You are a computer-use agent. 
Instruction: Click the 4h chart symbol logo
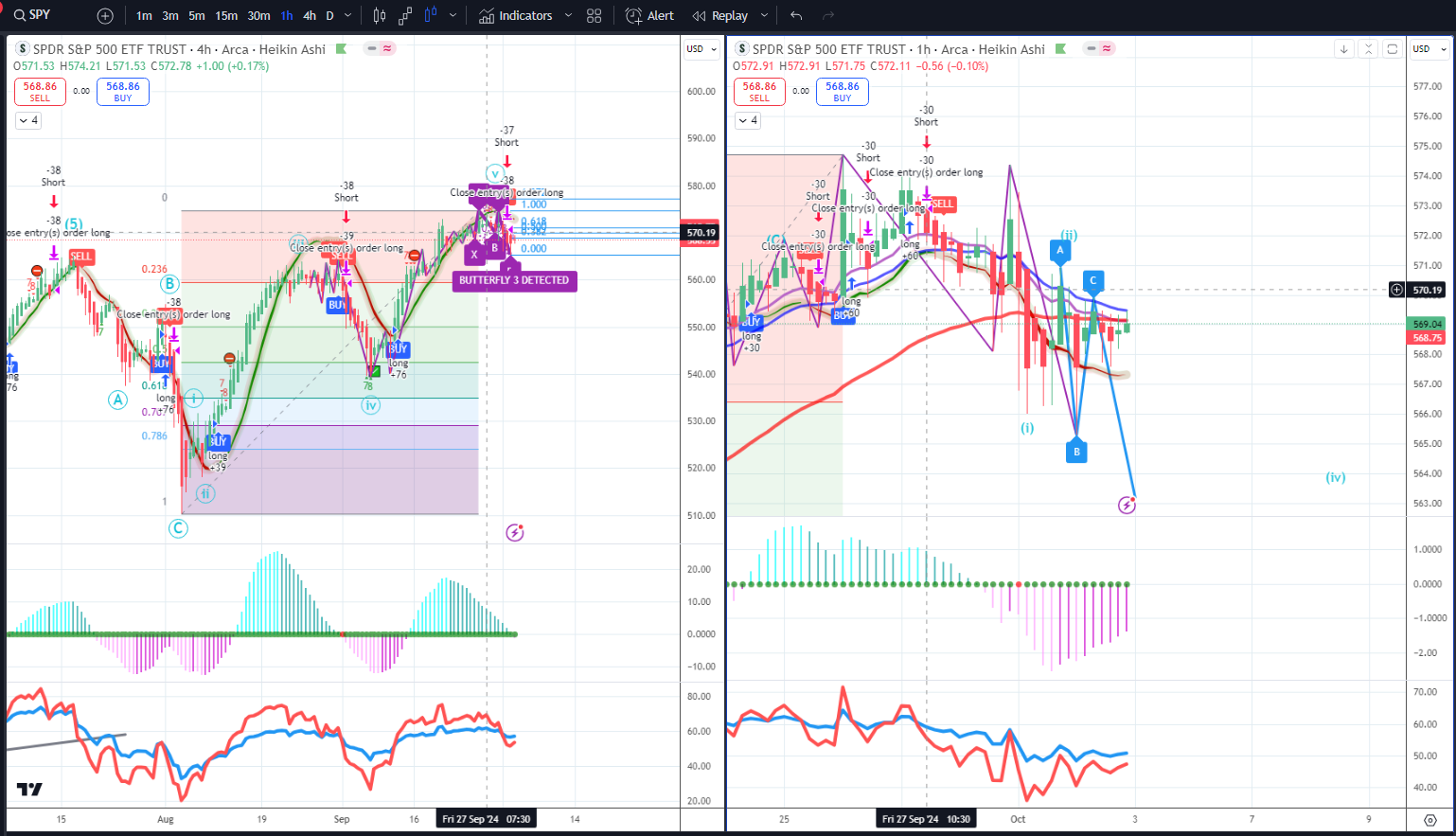[23, 49]
